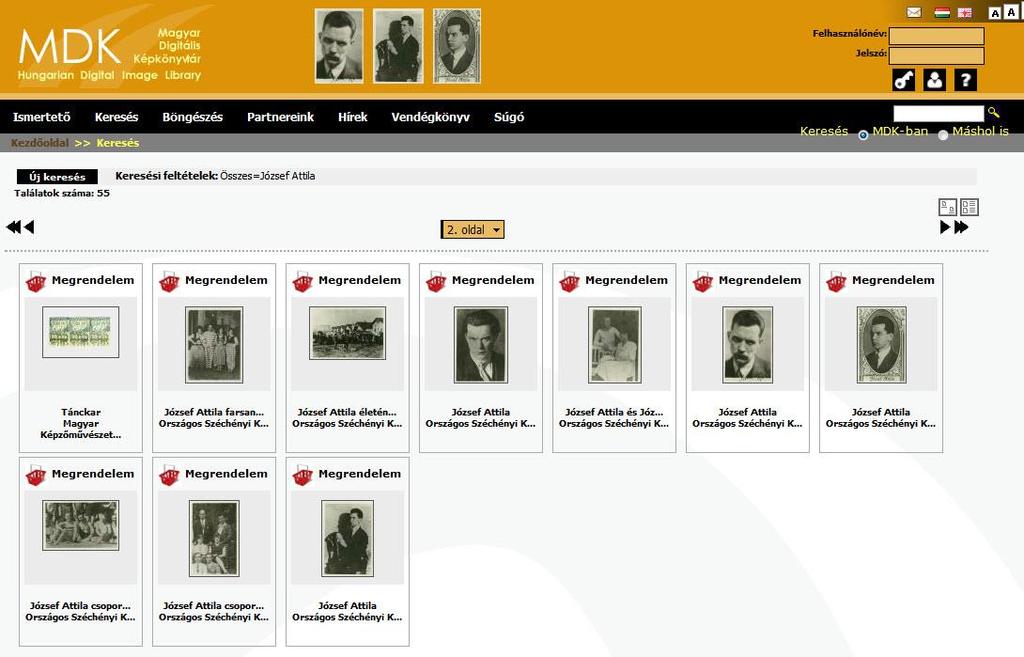Focus the Jelszó password field

point(936,56)
